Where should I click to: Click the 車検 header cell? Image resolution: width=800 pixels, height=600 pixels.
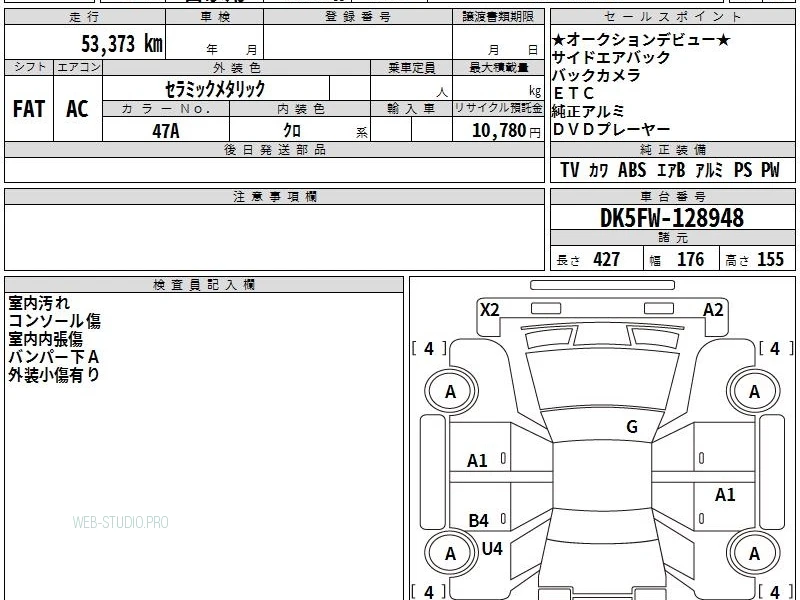click(x=215, y=17)
